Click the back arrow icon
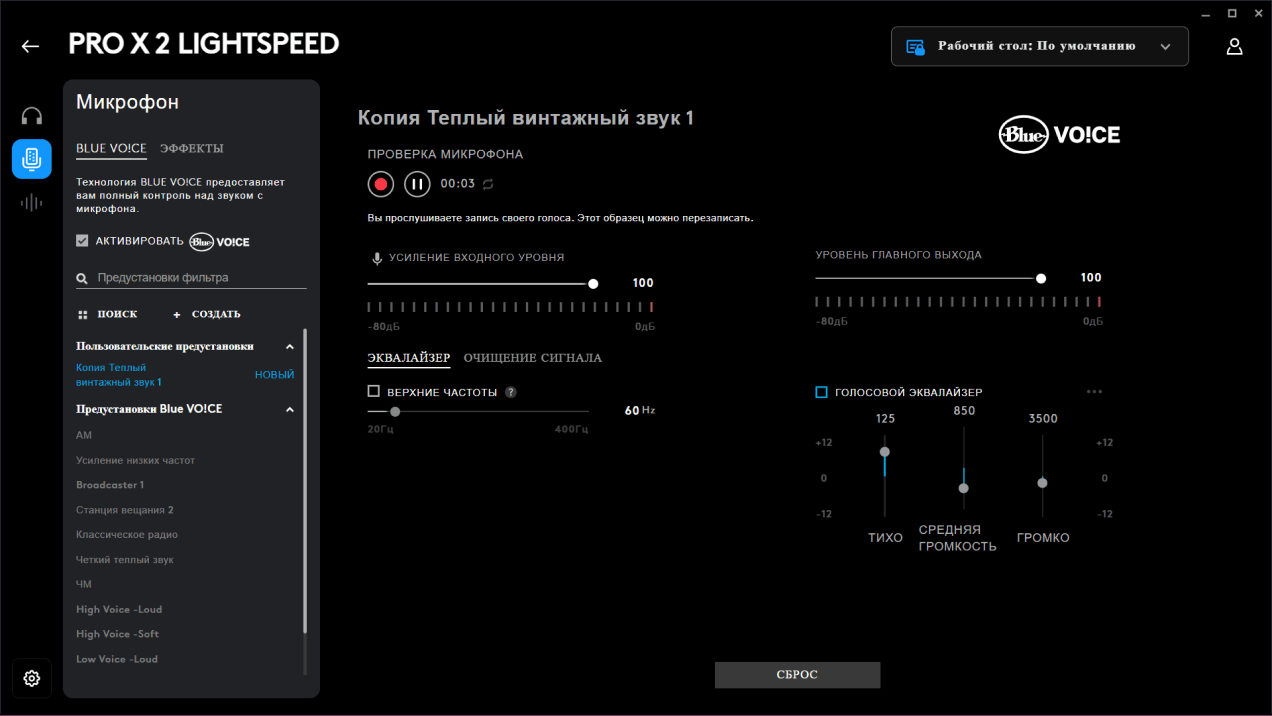 pos(30,46)
